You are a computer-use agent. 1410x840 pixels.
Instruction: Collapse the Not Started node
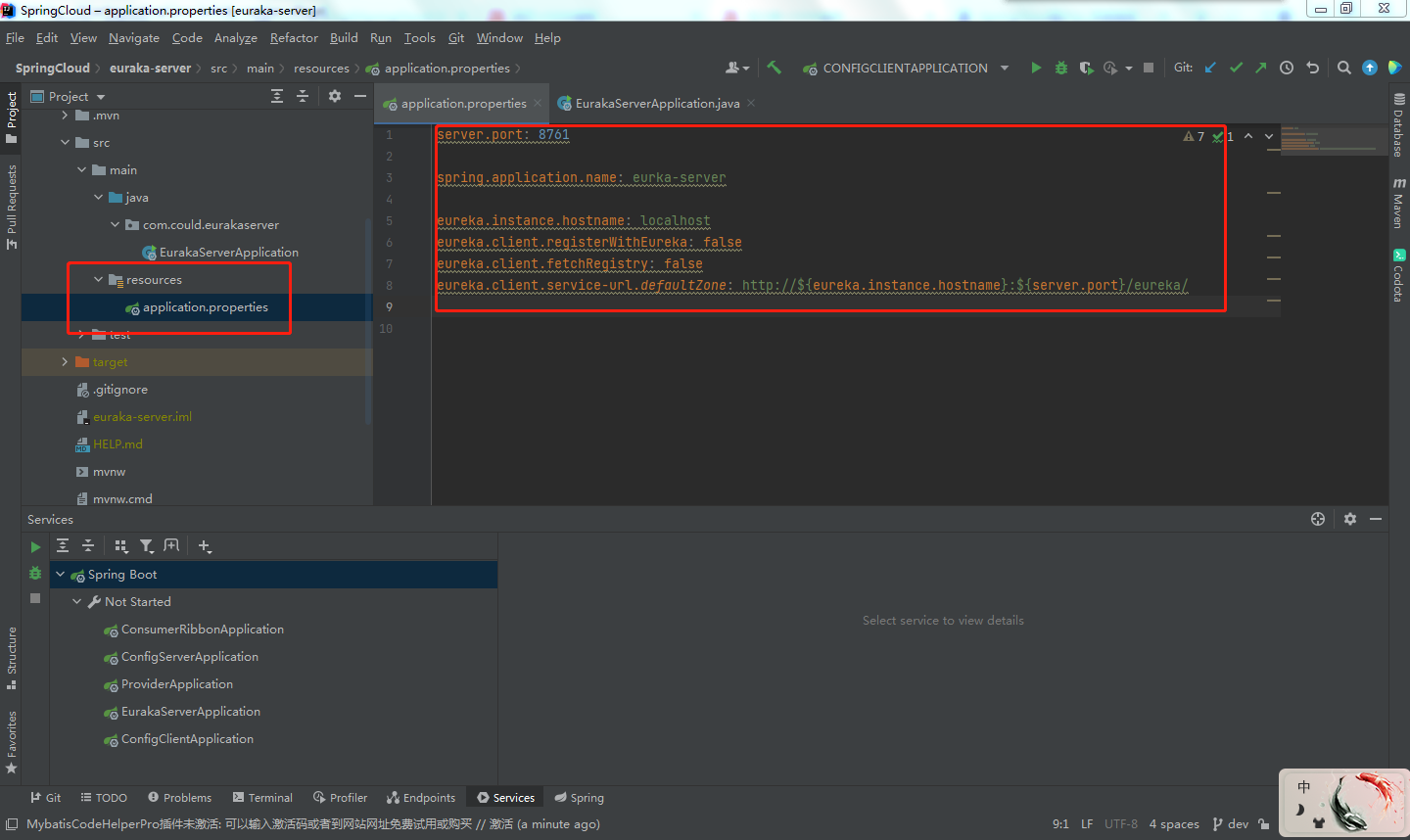click(77, 602)
